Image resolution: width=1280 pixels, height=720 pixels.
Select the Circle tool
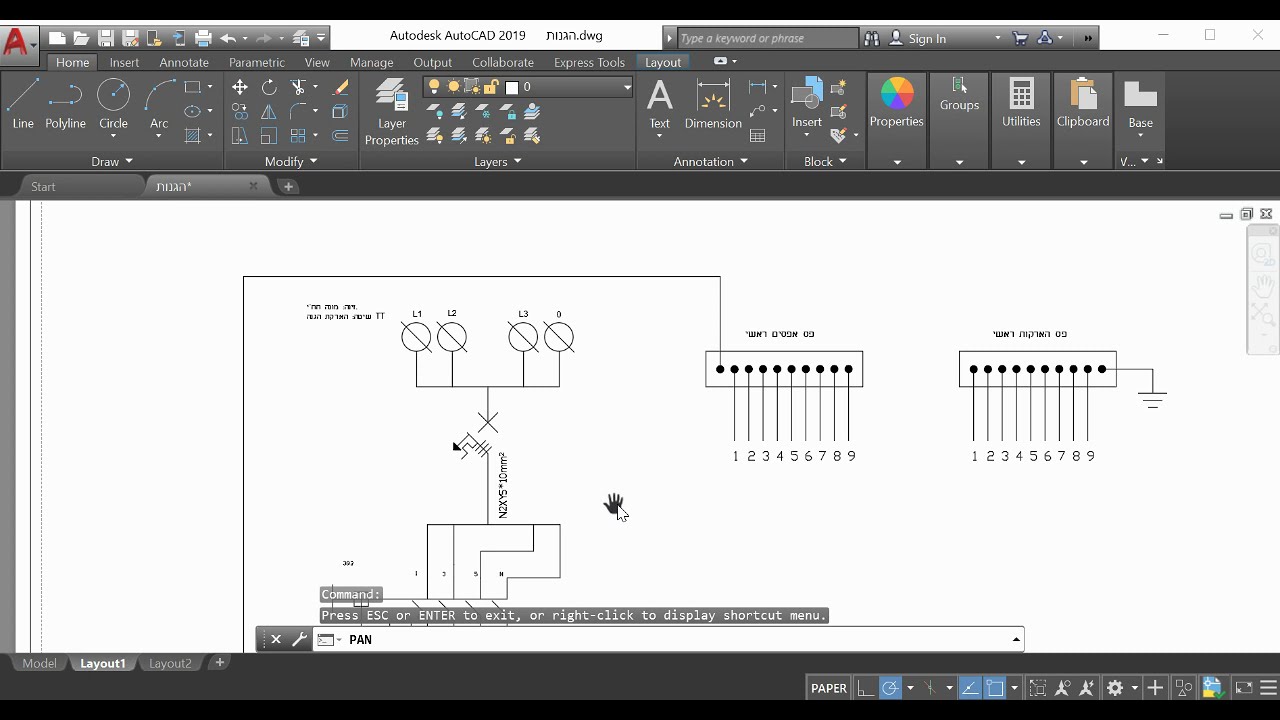pos(113,105)
